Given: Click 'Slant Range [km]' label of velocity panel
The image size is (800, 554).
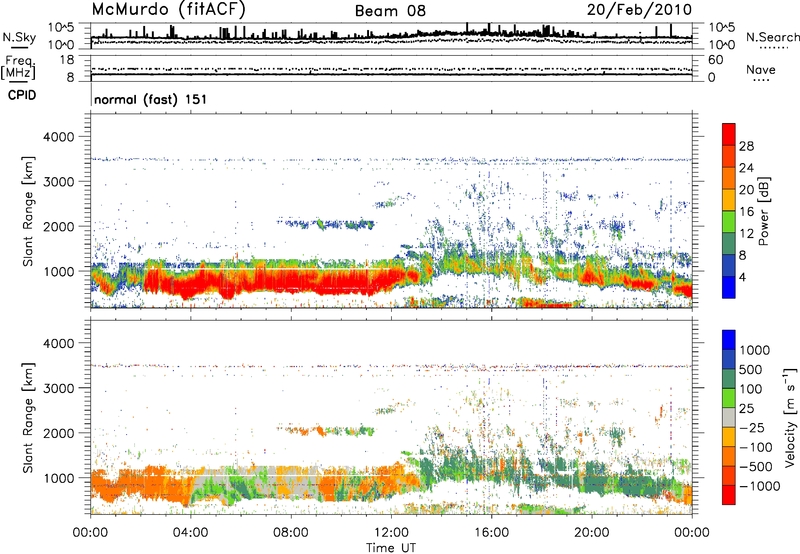Looking at the screenshot, I should 28,417.
